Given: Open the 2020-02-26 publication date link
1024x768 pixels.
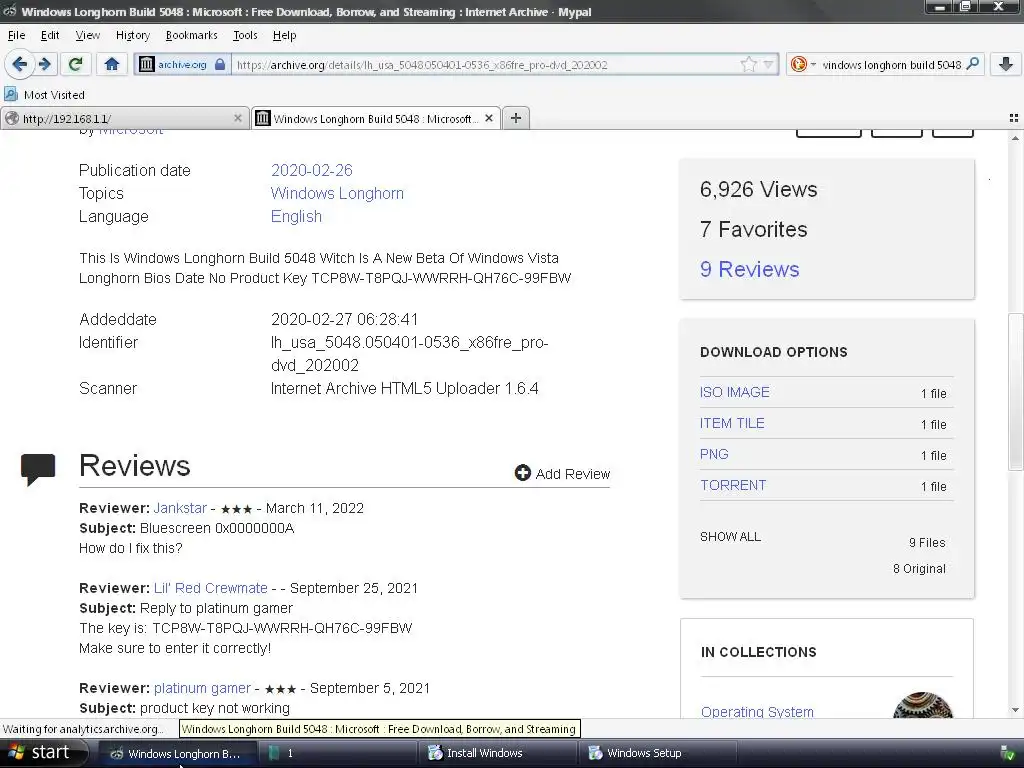Looking at the screenshot, I should click(x=312, y=170).
